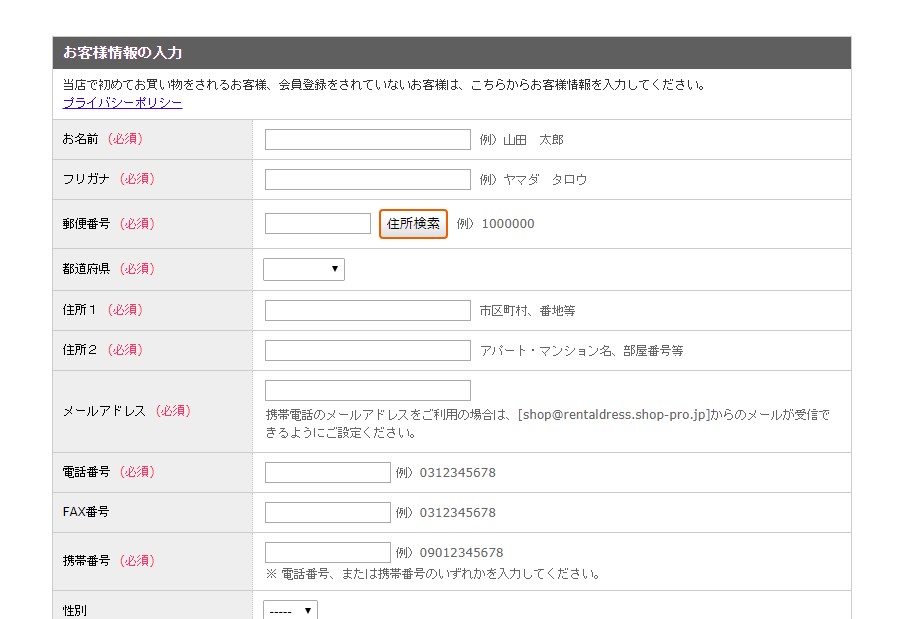Select the 住所2 apartment name field
This screenshot has width=920, height=619.
[x=367, y=350]
